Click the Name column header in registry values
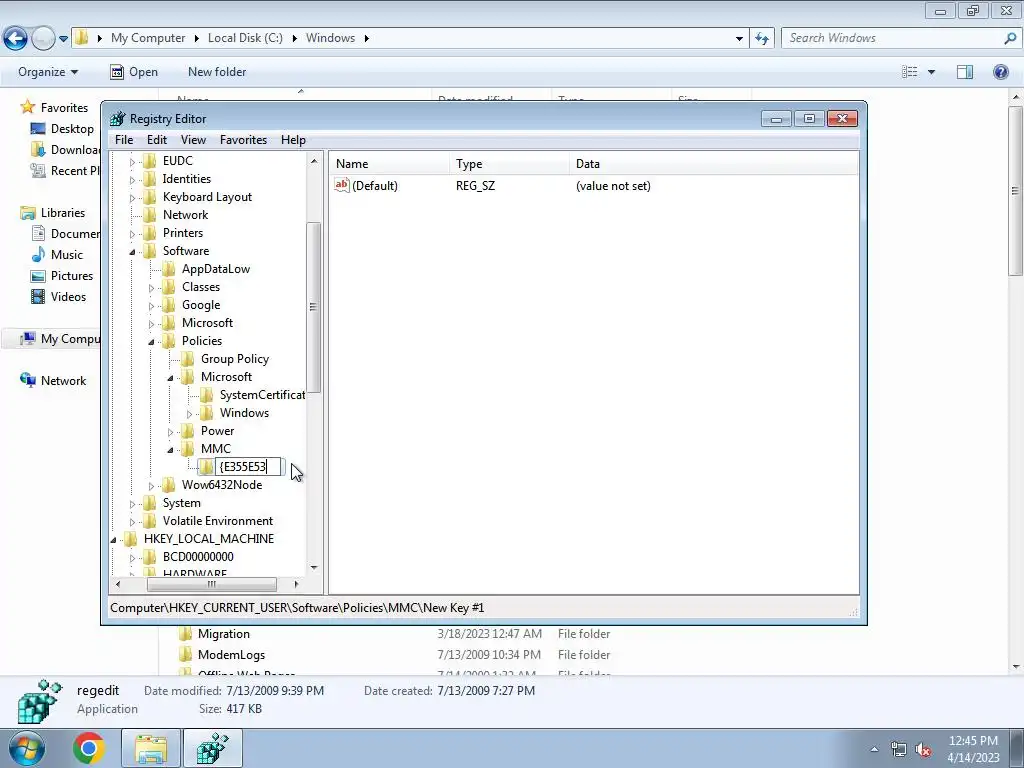Image resolution: width=1024 pixels, height=768 pixels. point(389,164)
